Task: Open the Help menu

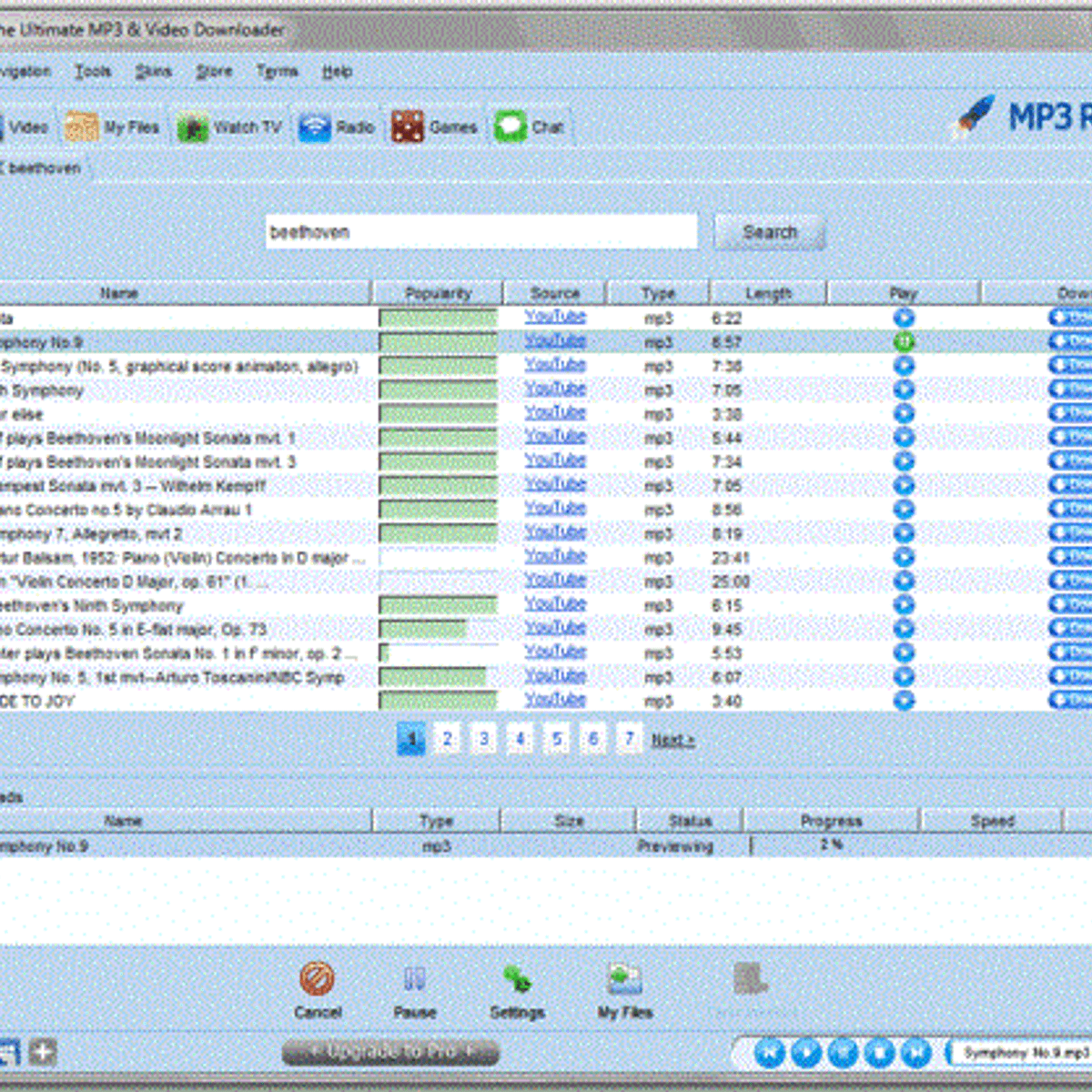Action: coord(337,71)
